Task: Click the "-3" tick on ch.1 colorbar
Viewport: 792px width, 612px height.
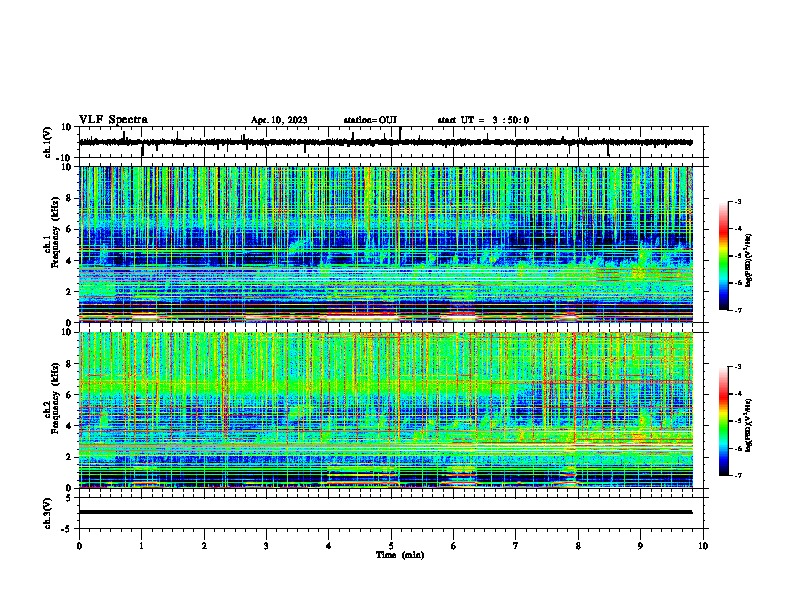Action: pos(738,202)
